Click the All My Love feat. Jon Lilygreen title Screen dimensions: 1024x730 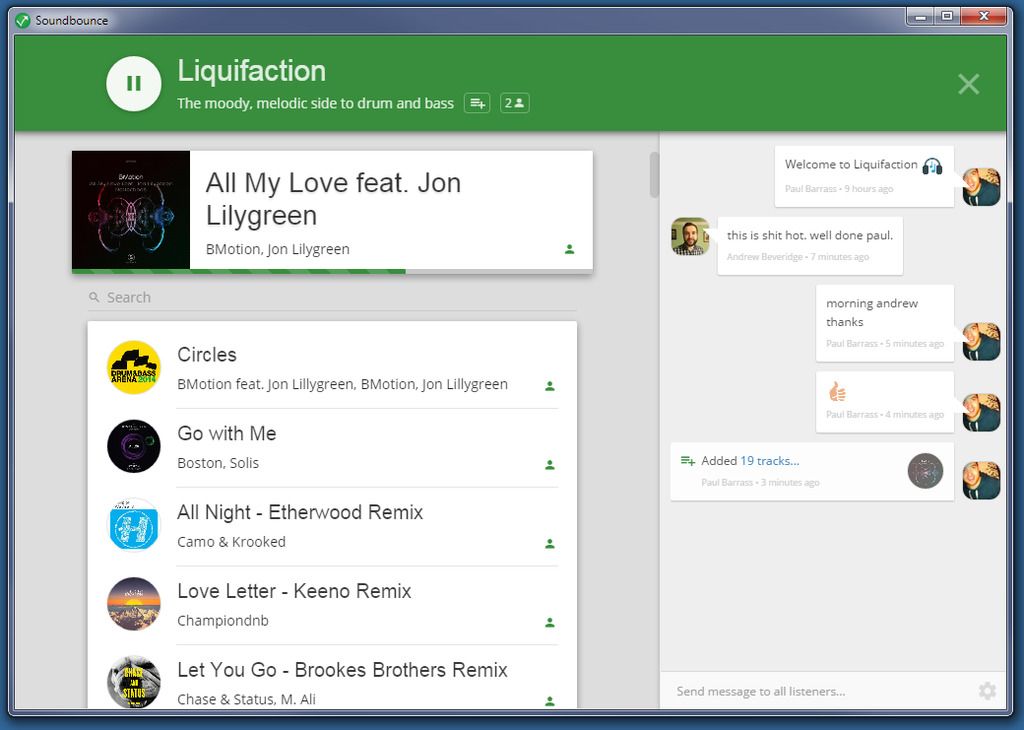[x=334, y=199]
